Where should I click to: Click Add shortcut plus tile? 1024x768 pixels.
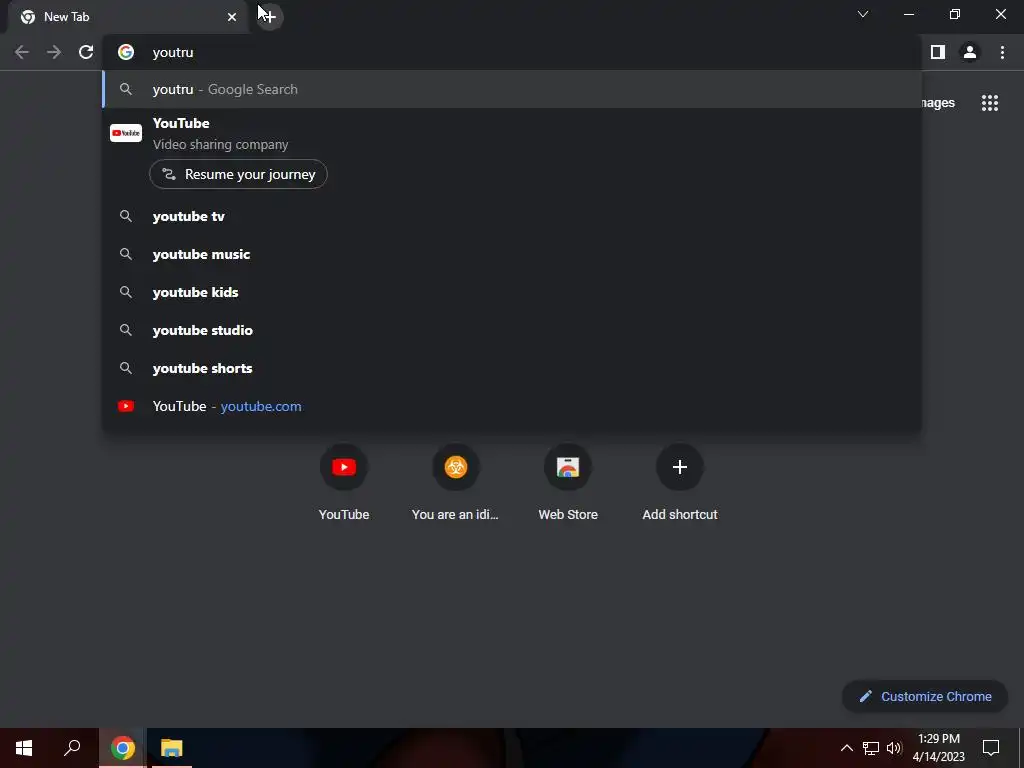(680, 483)
